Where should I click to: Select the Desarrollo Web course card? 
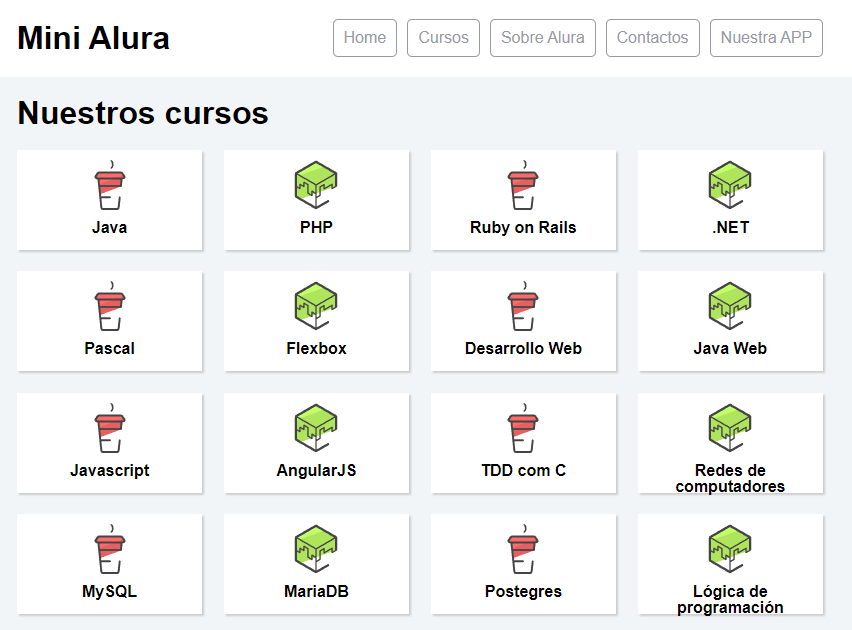pos(523,321)
